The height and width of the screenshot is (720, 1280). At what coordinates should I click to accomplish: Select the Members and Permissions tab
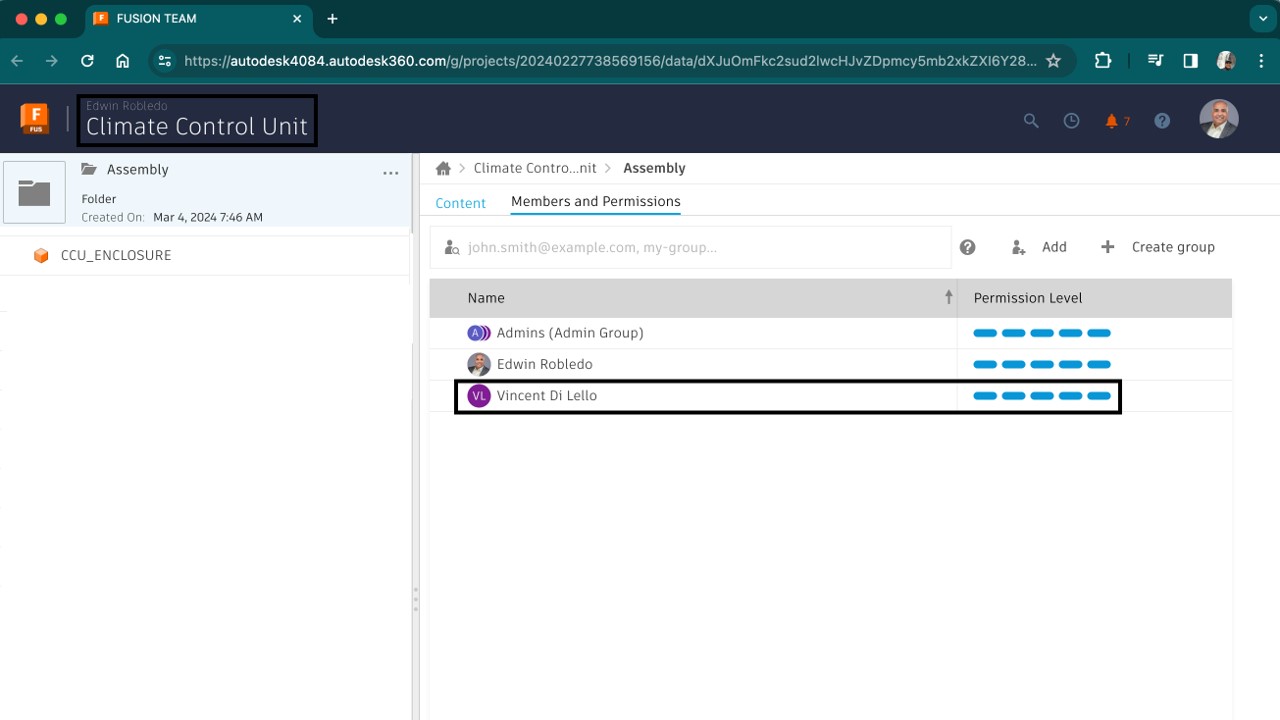[x=595, y=201]
